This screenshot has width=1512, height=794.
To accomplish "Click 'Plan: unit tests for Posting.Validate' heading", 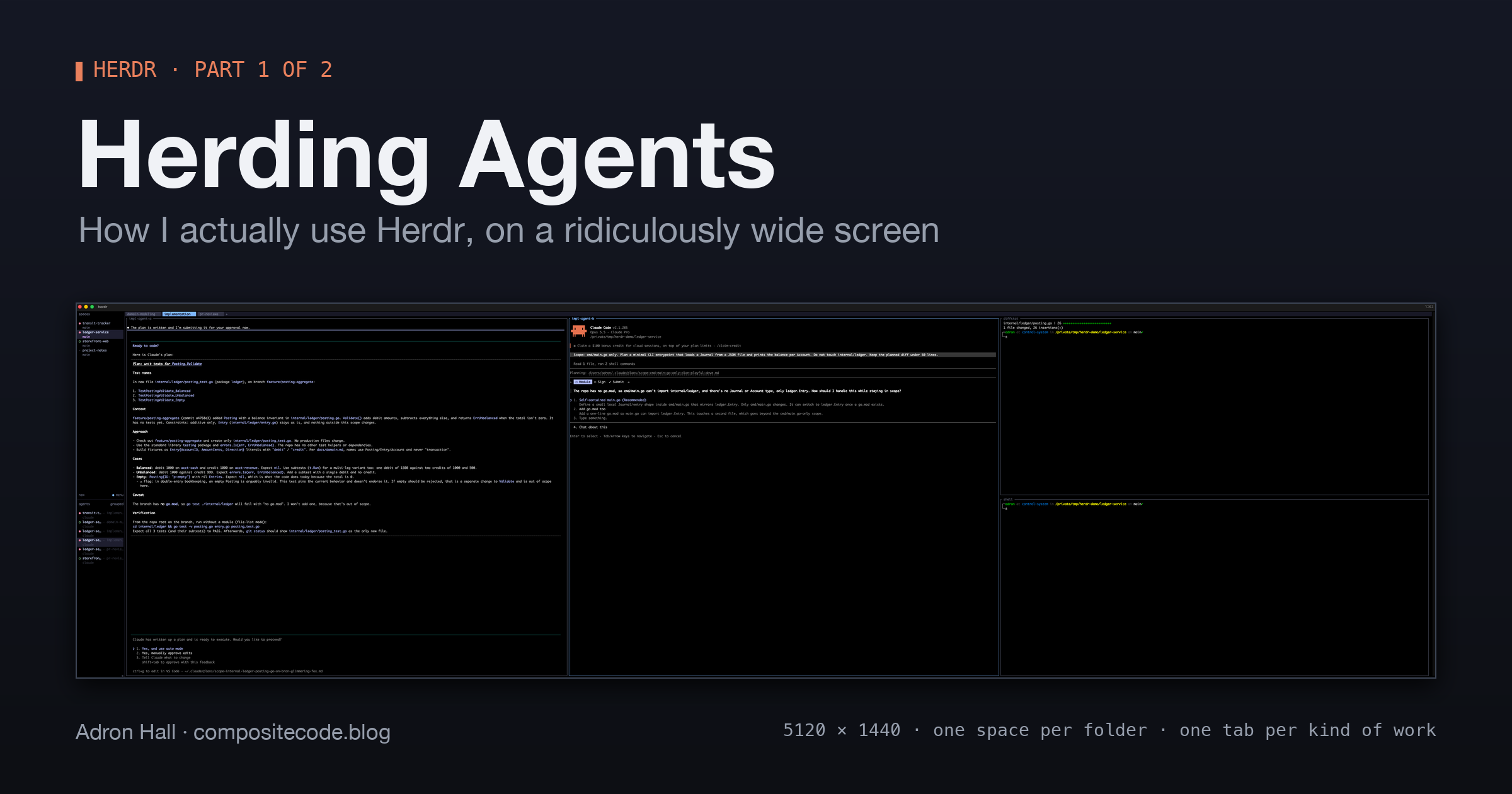I will [x=168, y=364].
